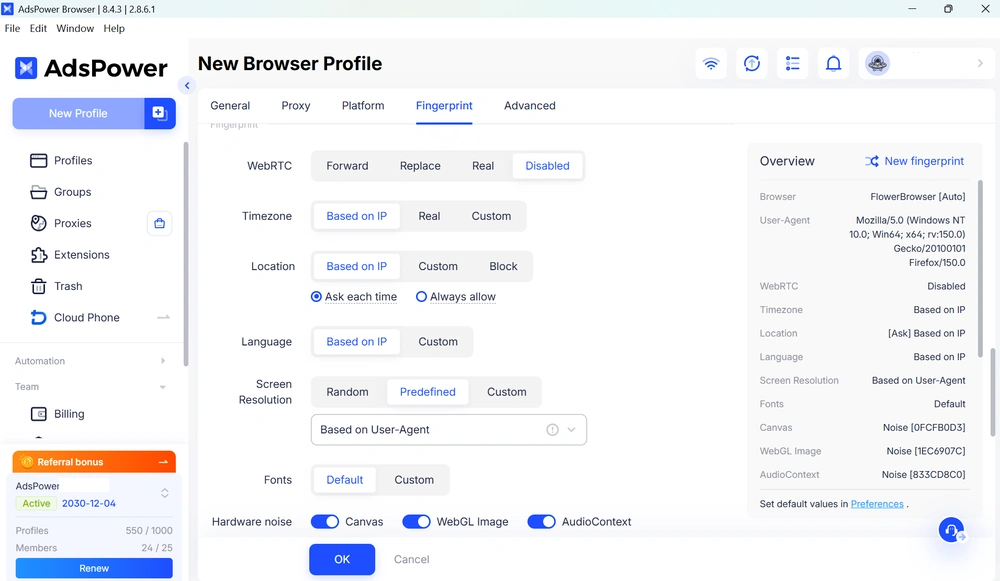1000x581 pixels.
Task: Click the customer support headset icon
Action: click(951, 529)
